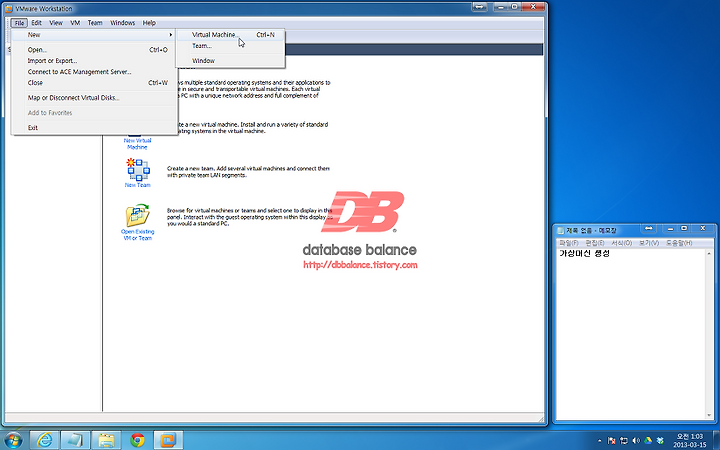
Task: Open the Help menu in VMware
Action: [x=149, y=23]
